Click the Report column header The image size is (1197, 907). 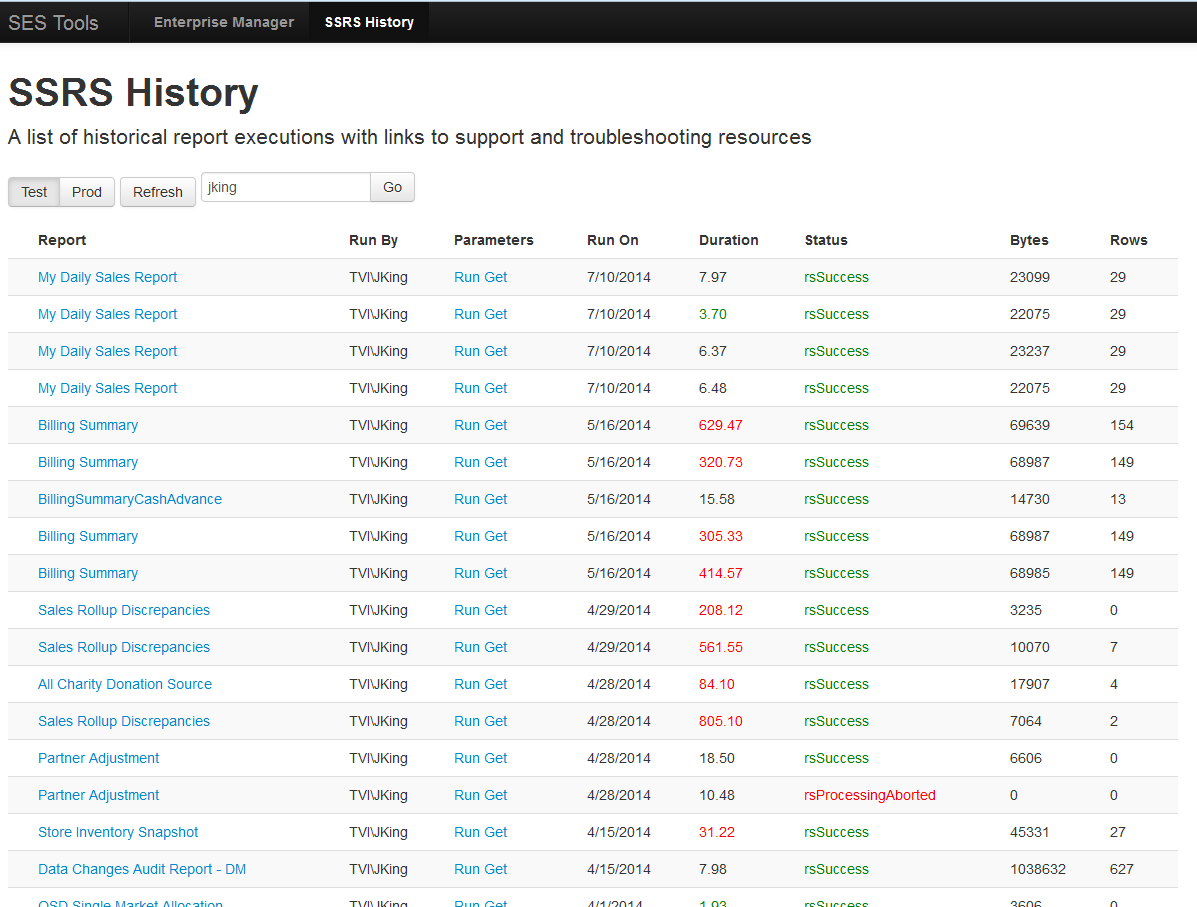pyautogui.click(x=62, y=240)
